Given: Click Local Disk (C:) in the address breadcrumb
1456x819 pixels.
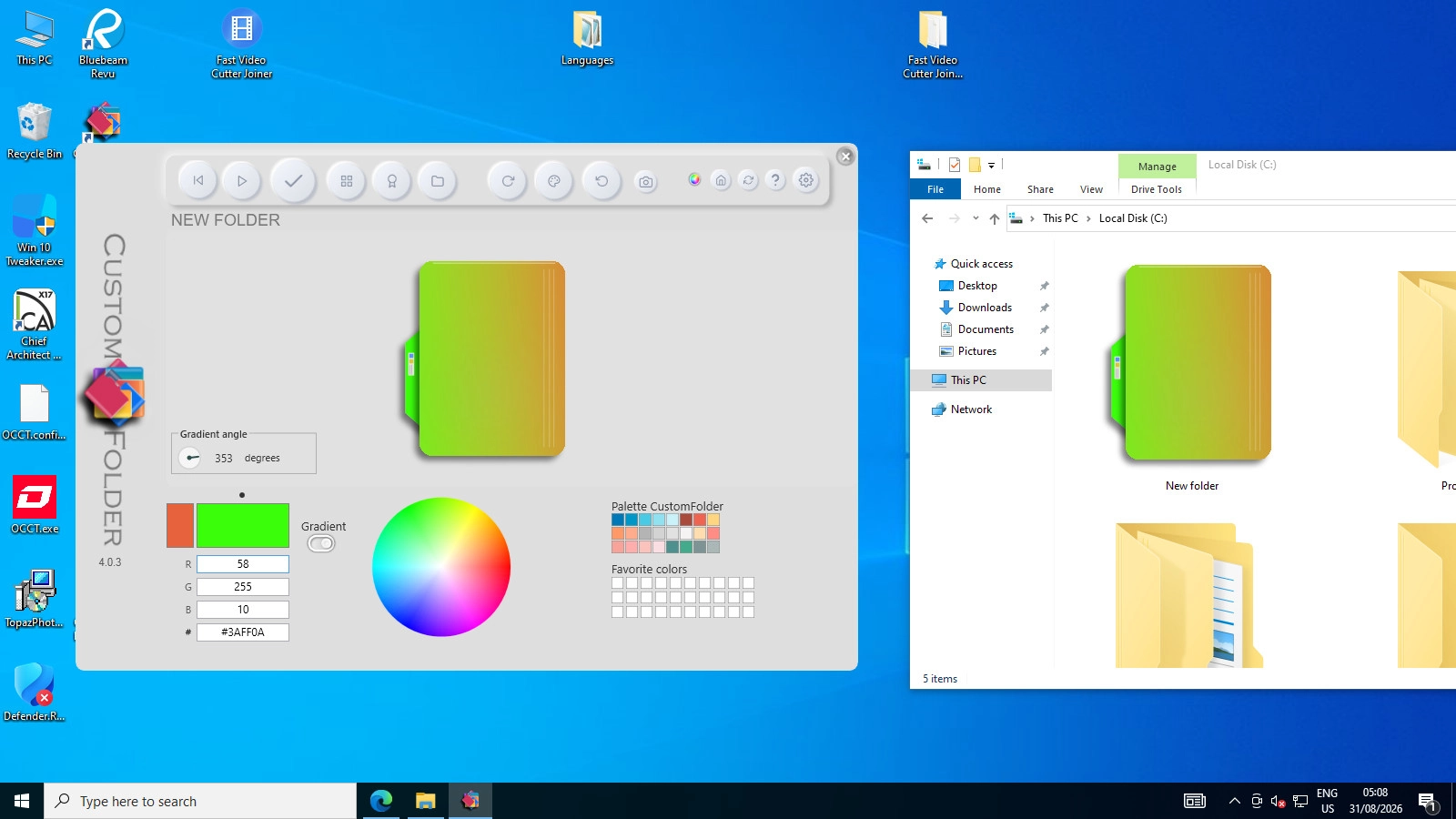Looking at the screenshot, I should click(1133, 218).
